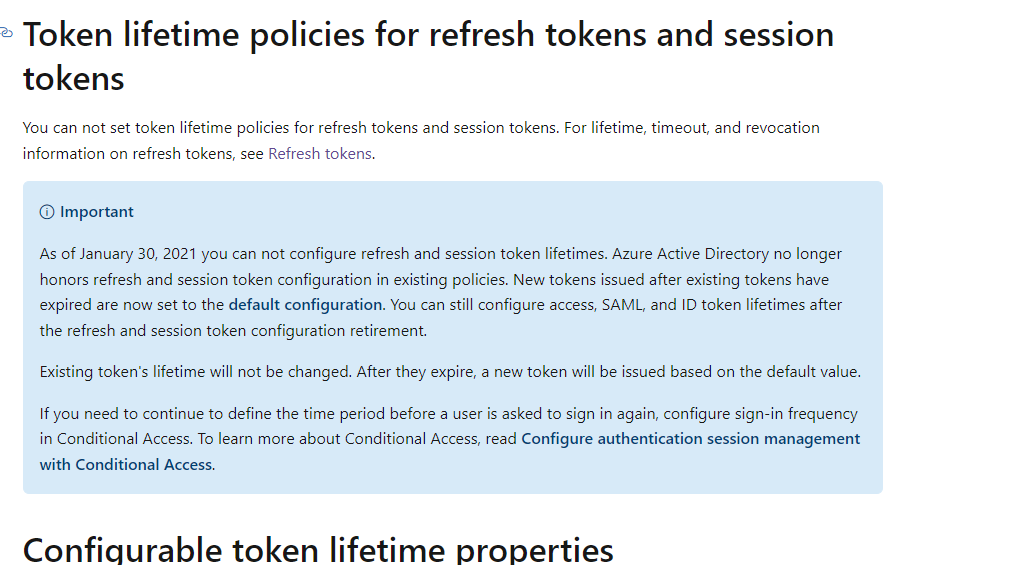Click the text information on refresh tokens
The height and width of the screenshot is (565, 1025).
point(128,154)
